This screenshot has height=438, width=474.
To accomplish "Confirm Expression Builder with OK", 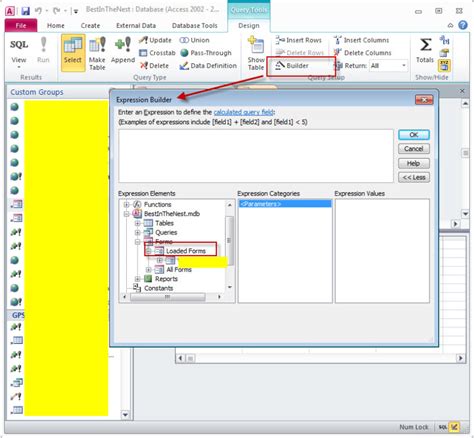I will [x=414, y=135].
